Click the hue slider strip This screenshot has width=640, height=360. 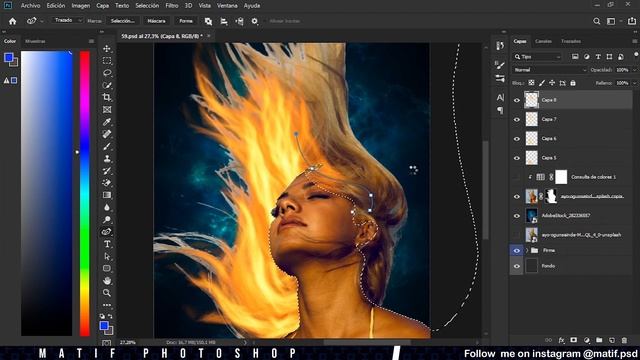click(85, 193)
